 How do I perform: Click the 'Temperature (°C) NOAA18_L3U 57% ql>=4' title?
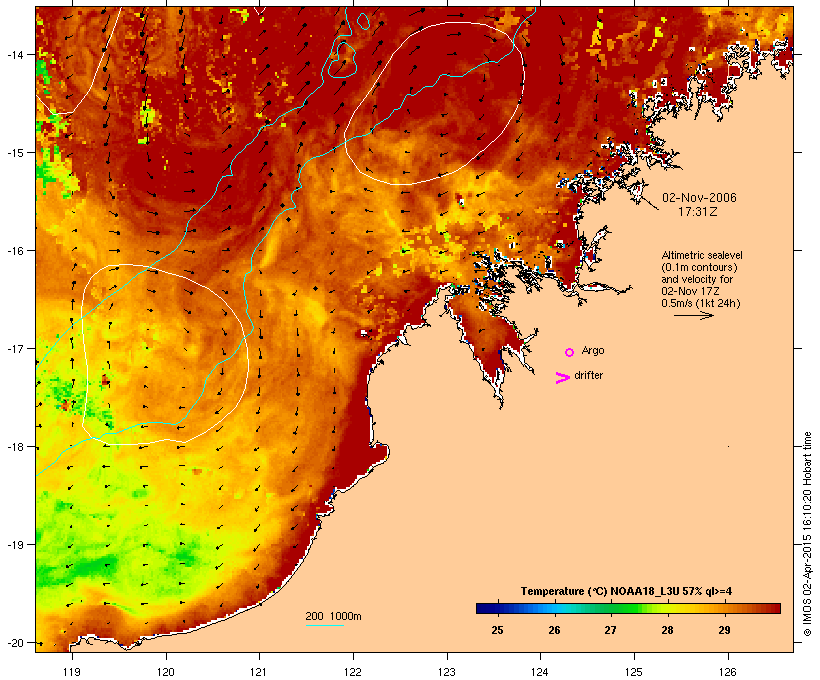coord(626,591)
